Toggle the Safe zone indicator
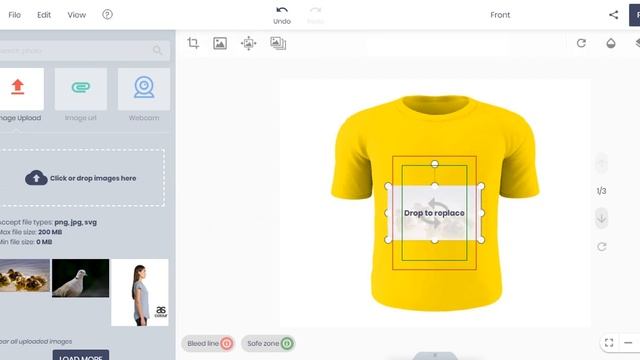640x360 pixels. click(x=268, y=344)
